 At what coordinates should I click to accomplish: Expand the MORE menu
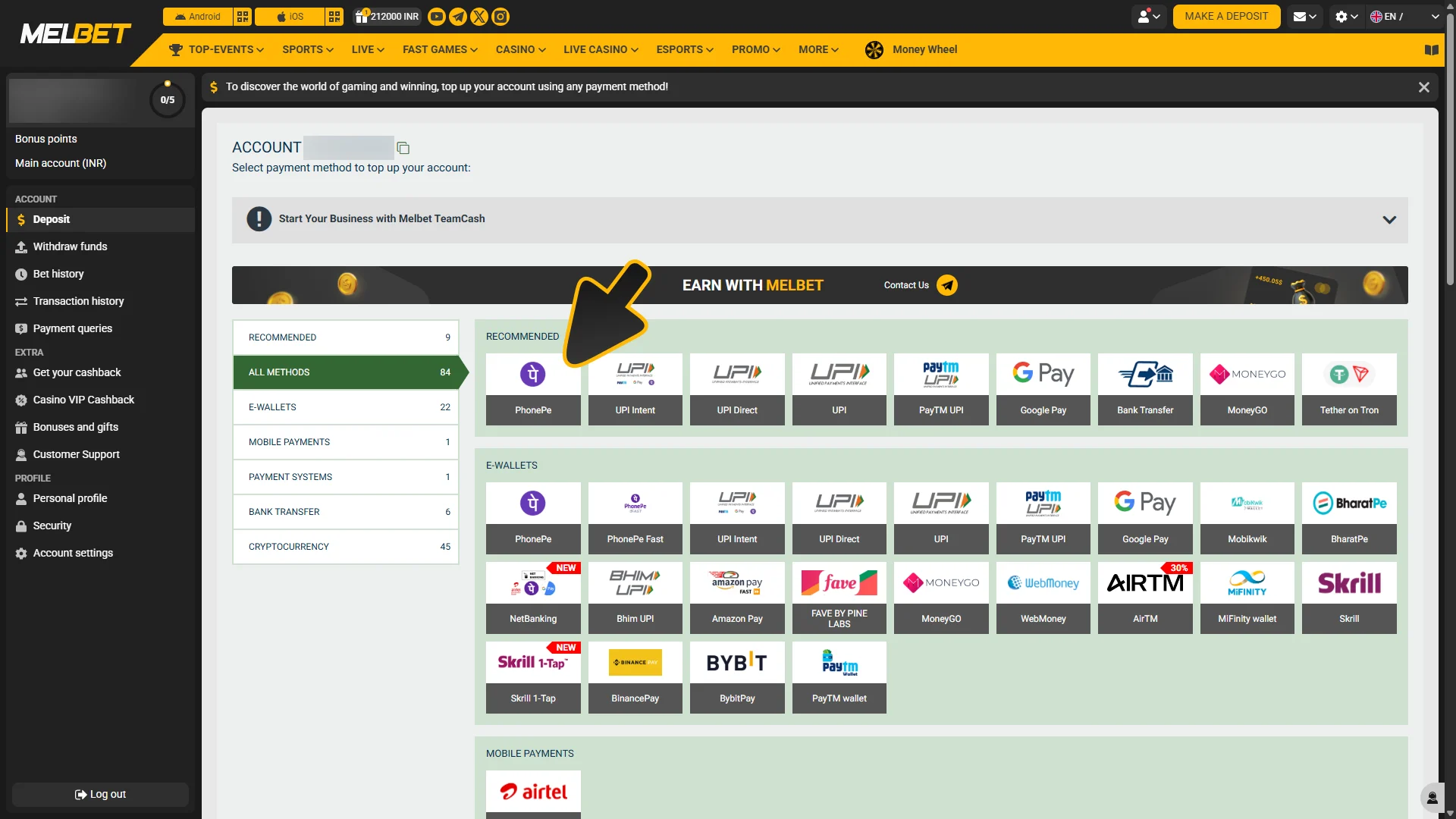tap(818, 50)
